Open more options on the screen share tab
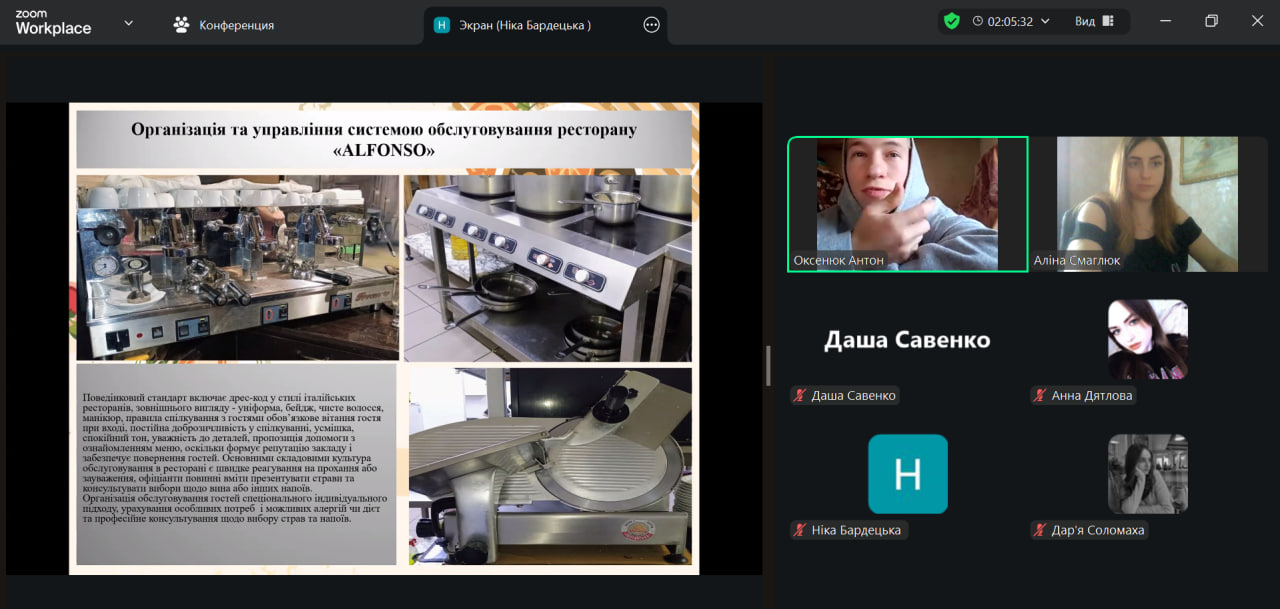 [x=652, y=25]
